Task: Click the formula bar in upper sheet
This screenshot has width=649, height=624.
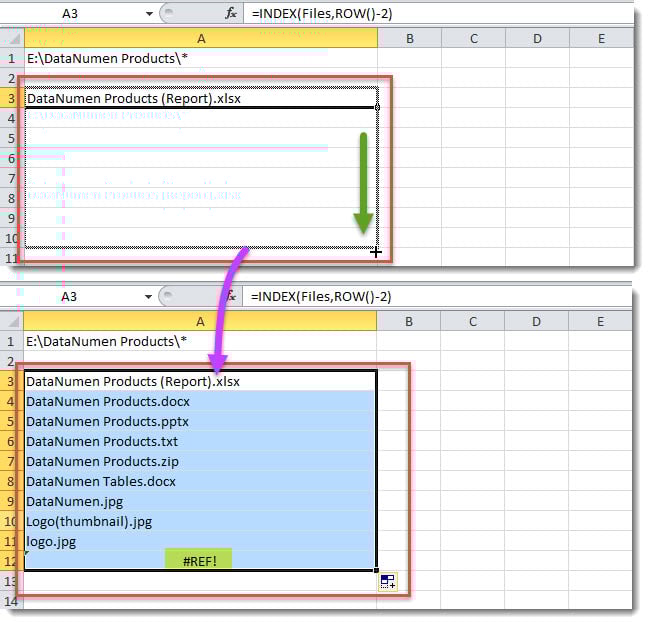Action: [439, 14]
